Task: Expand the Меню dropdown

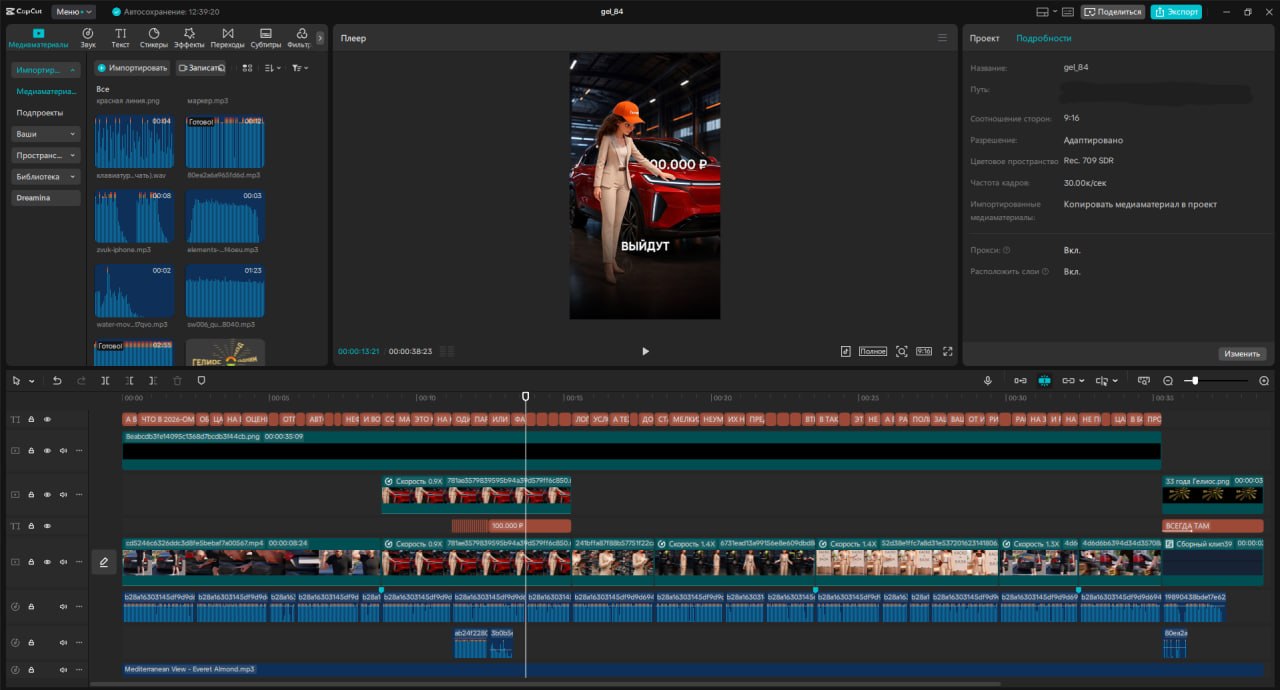Action: [74, 12]
